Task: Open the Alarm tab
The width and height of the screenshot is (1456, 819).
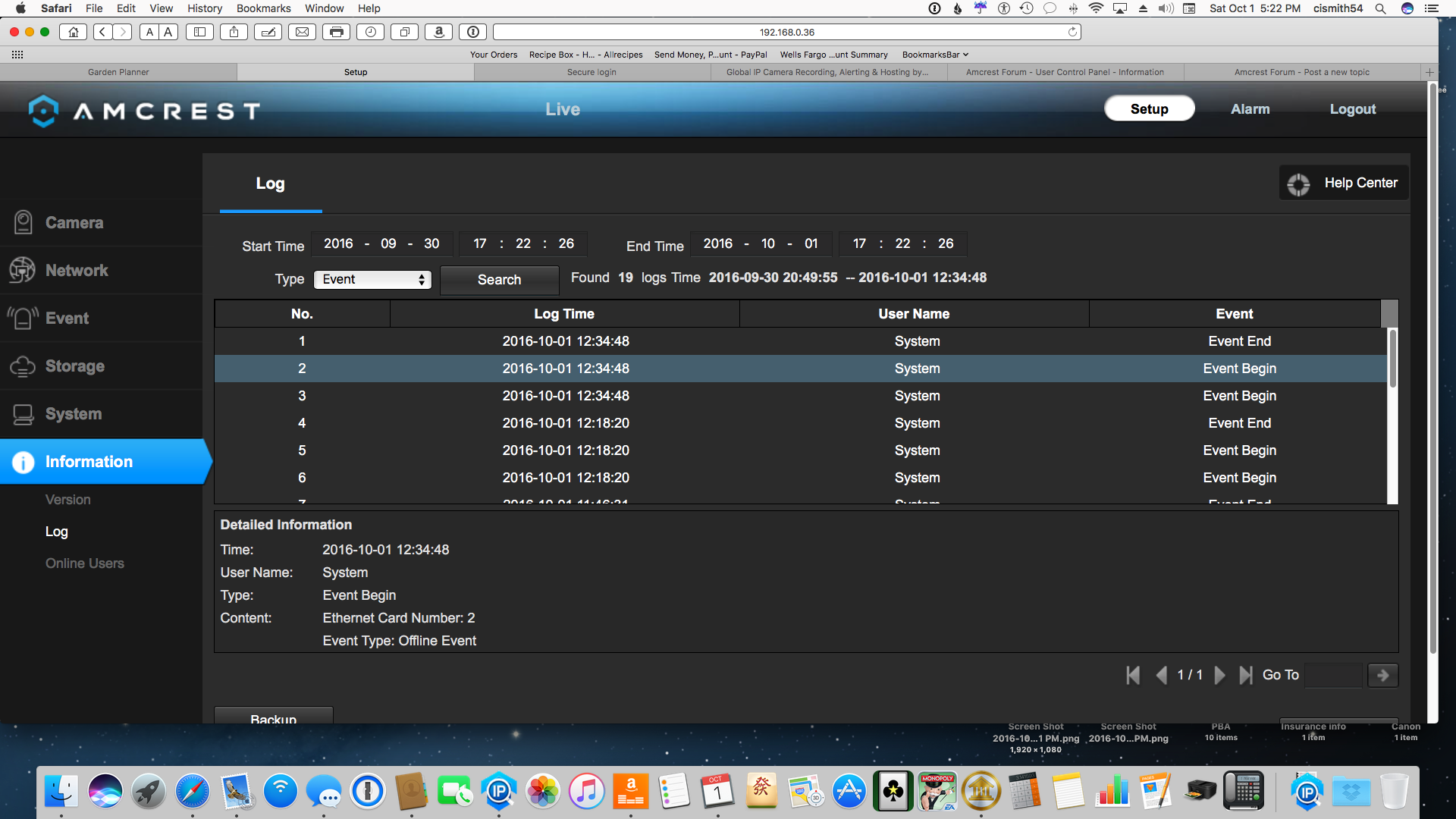Action: pos(1250,109)
